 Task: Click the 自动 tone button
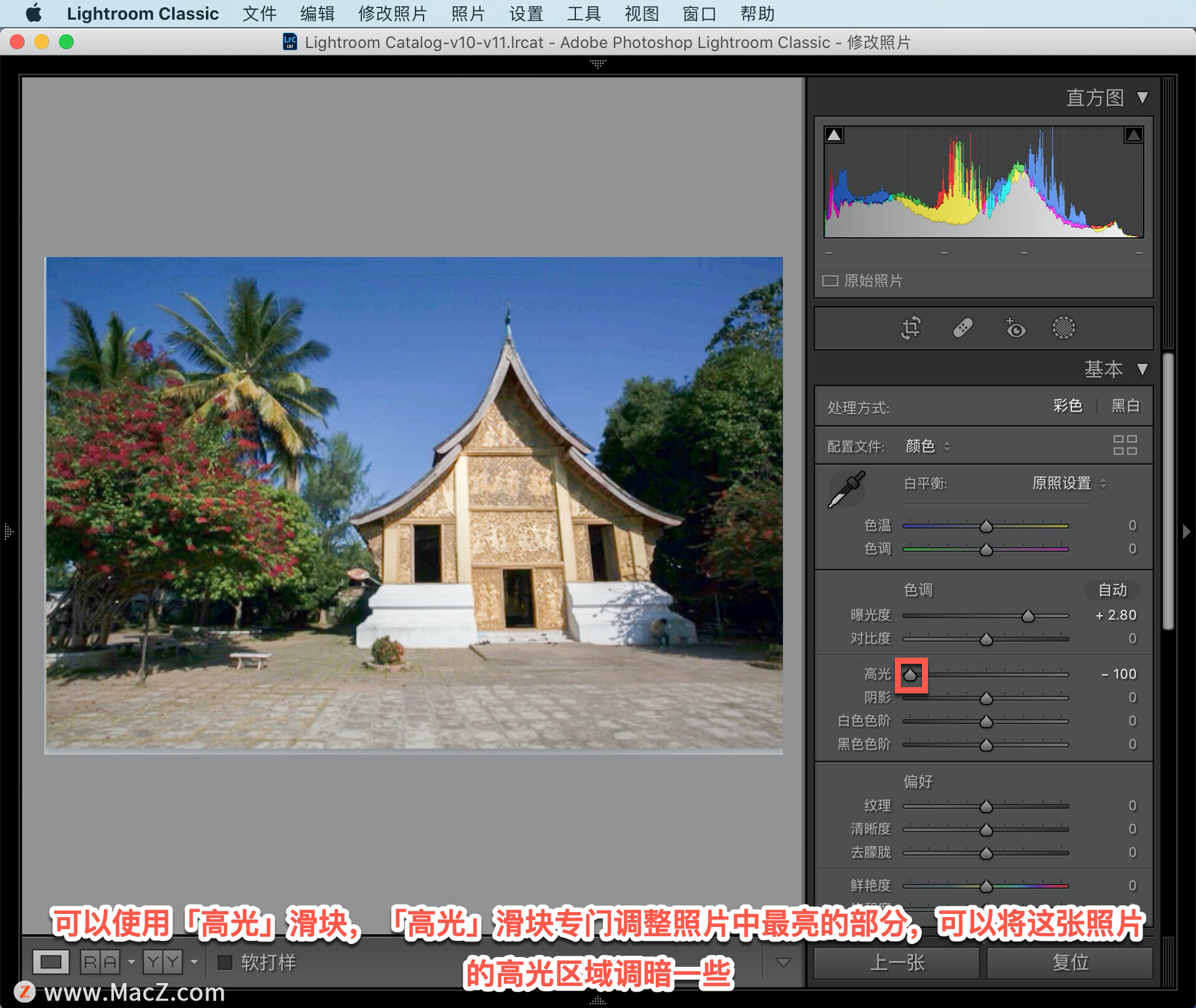[1112, 589]
